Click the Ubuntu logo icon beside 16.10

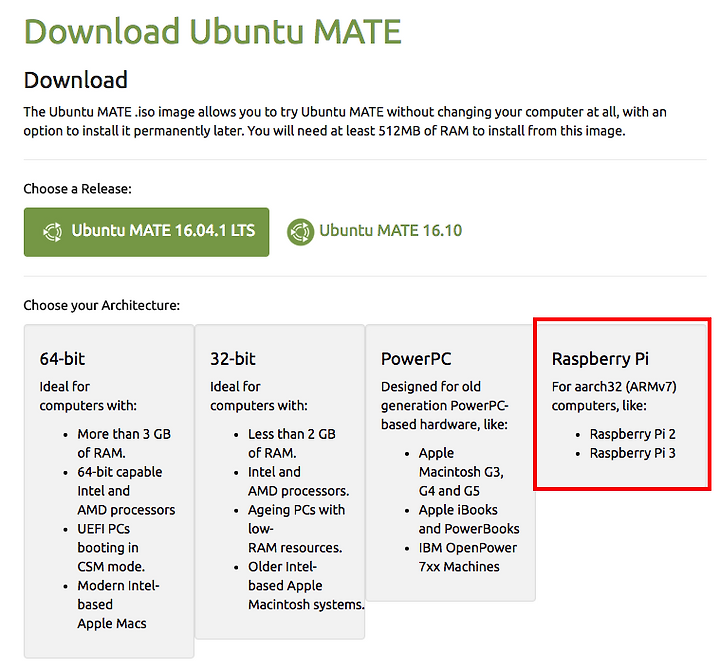pos(300,232)
